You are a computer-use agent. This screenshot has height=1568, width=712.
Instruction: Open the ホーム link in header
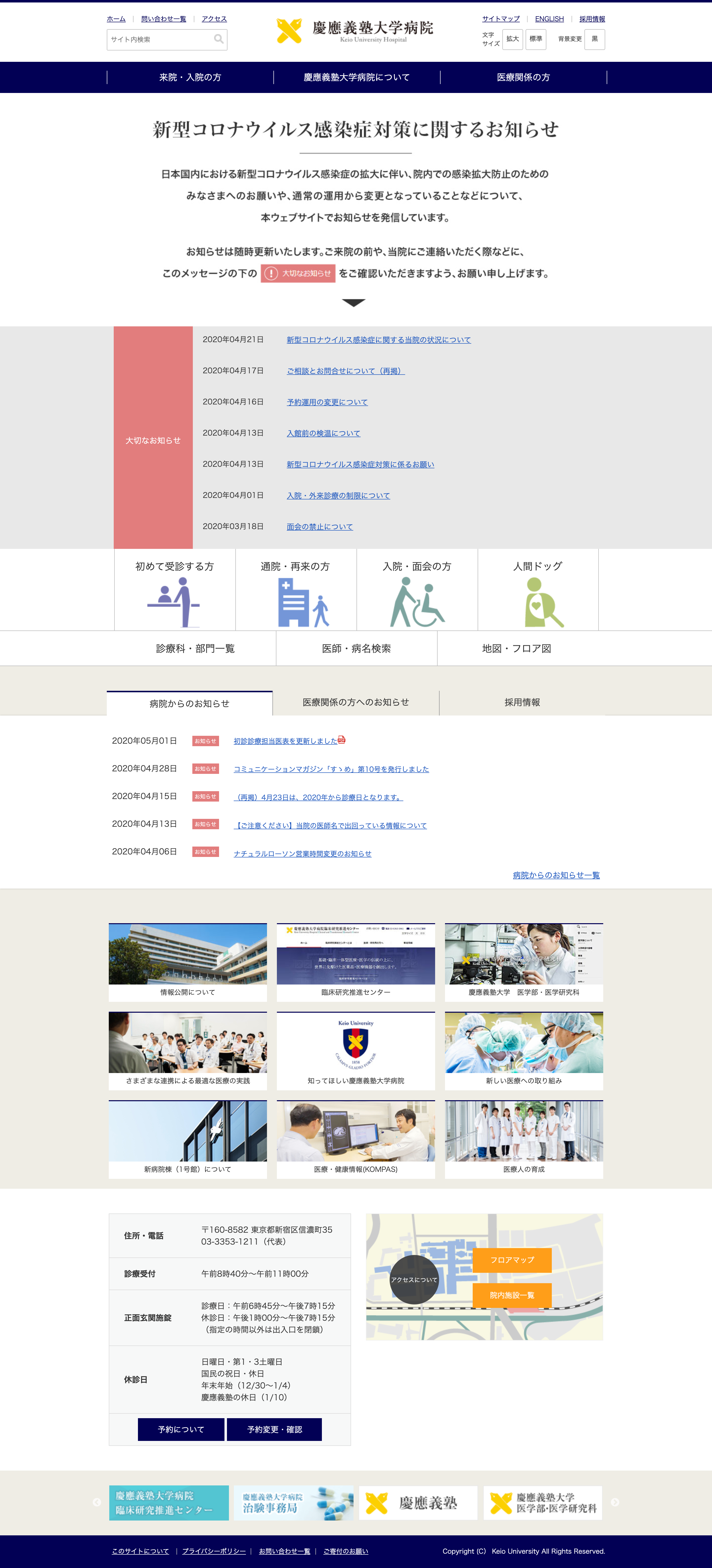coord(116,19)
